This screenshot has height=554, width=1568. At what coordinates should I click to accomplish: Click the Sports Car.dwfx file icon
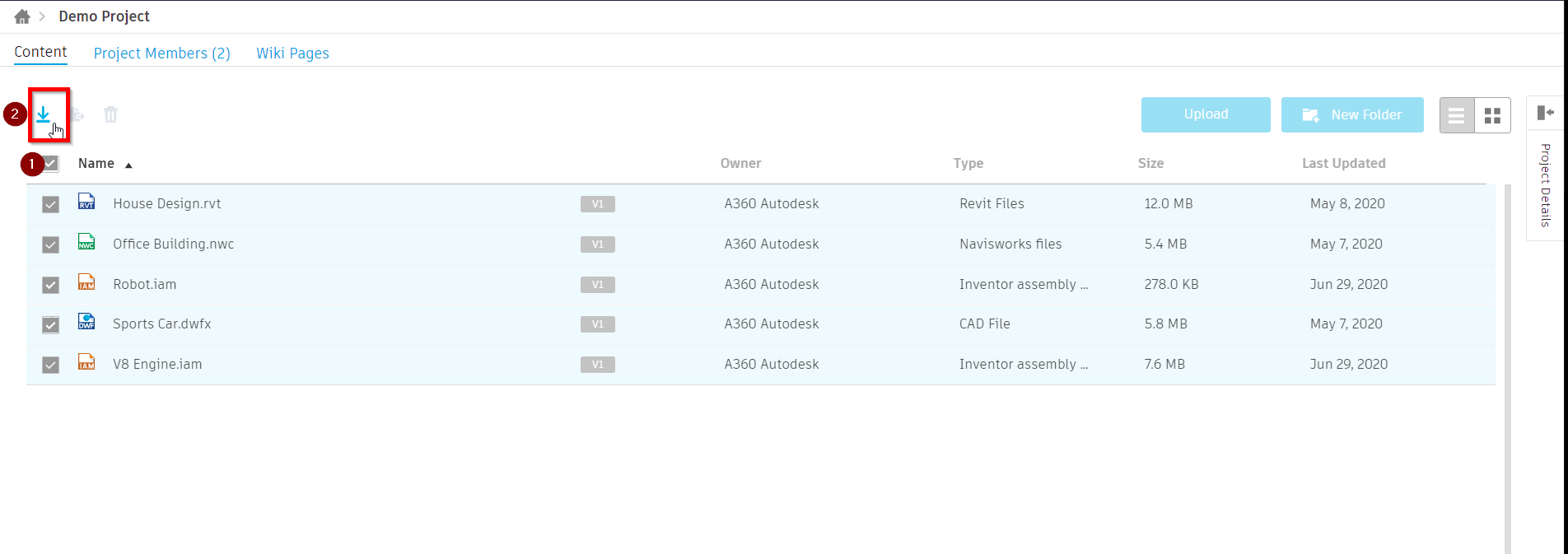(86, 323)
